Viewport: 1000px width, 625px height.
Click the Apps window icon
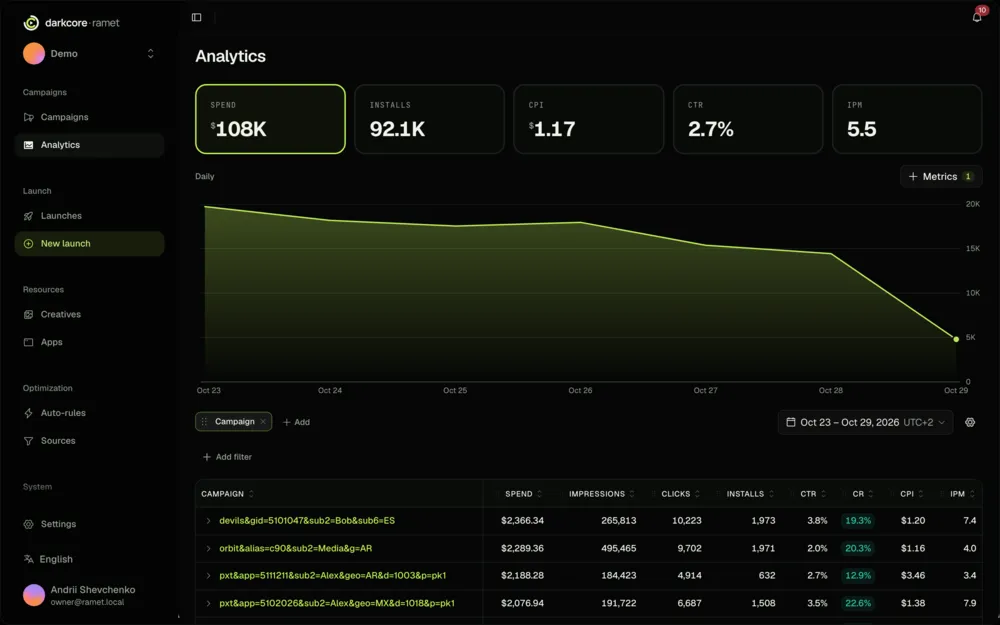tap(28, 342)
